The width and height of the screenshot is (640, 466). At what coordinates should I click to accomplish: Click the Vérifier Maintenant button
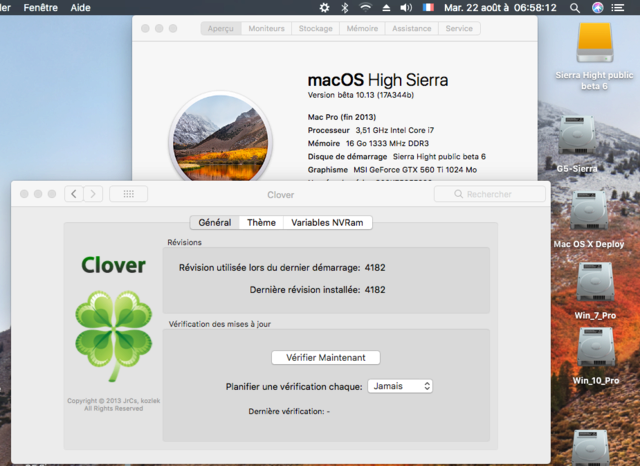coord(326,357)
